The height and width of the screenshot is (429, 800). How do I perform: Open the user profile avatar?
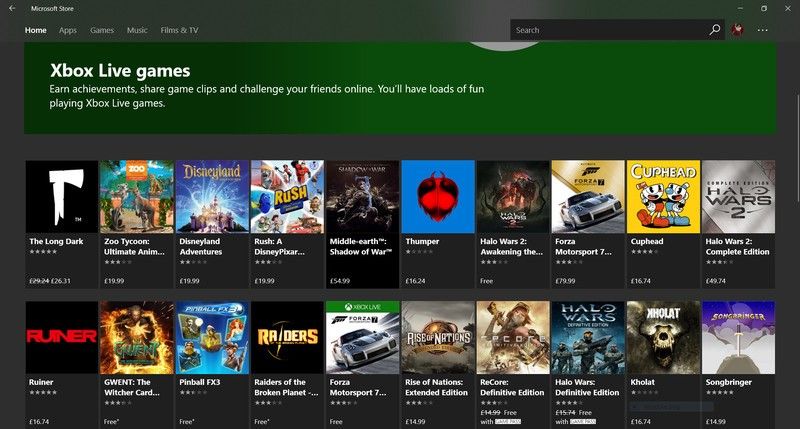point(737,30)
